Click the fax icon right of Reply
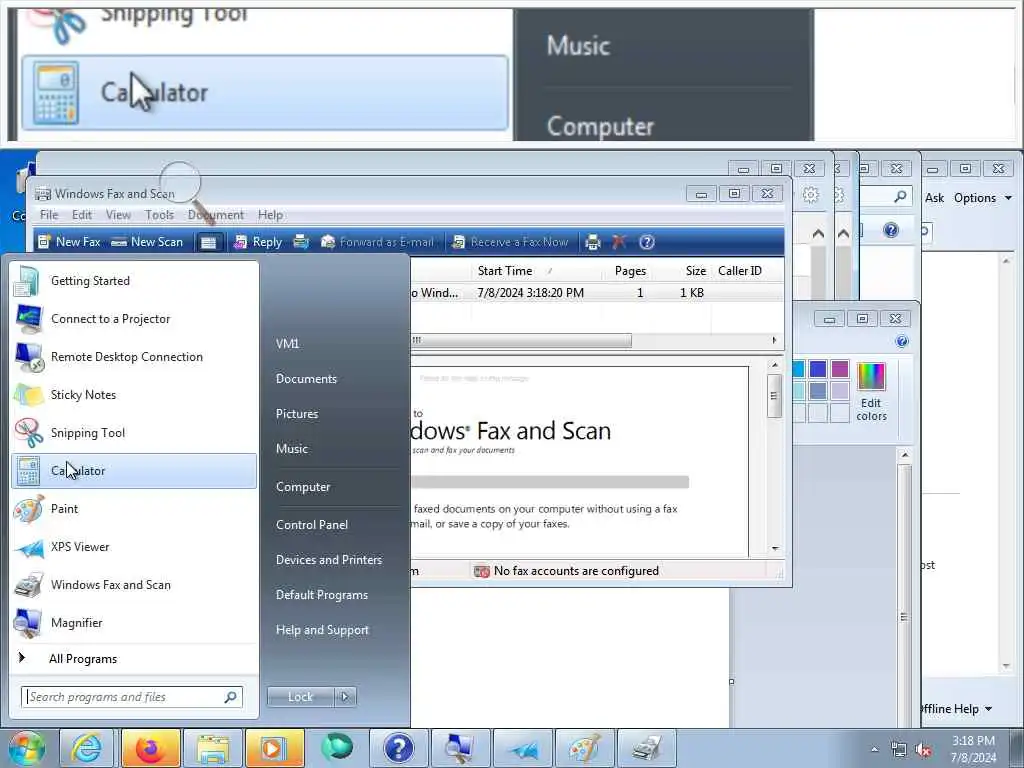 pos(301,242)
